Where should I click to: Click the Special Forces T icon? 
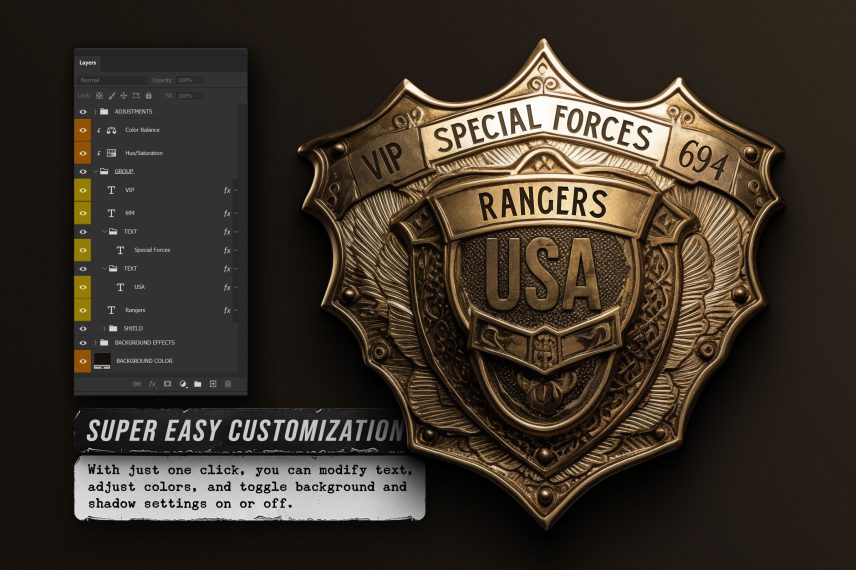pyautogui.click(x=121, y=250)
